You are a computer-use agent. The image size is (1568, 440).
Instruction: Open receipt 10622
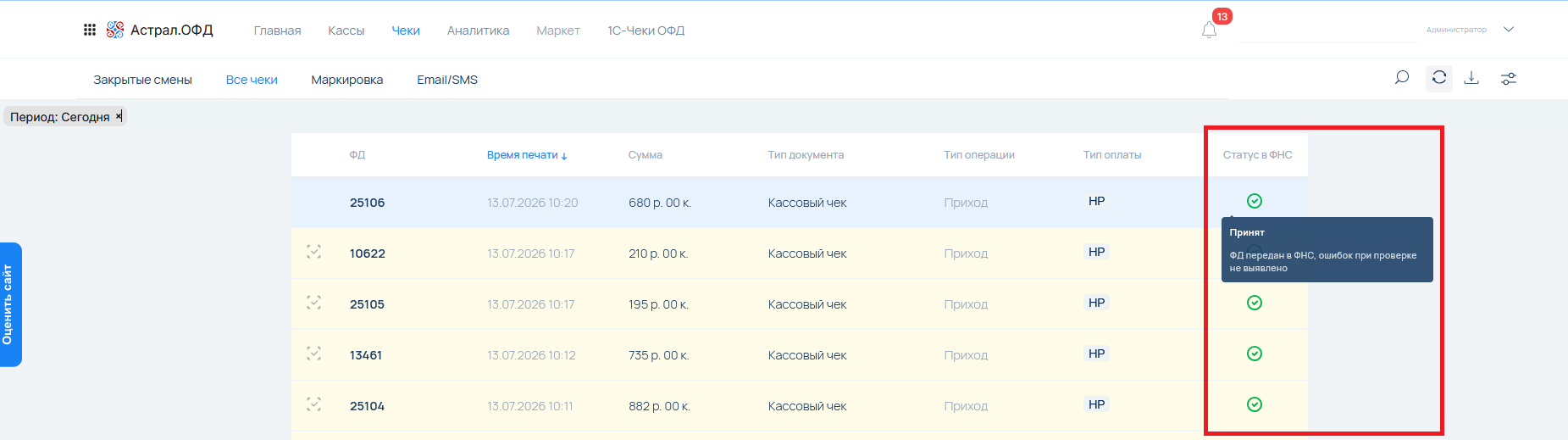click(x=367, y=253)
